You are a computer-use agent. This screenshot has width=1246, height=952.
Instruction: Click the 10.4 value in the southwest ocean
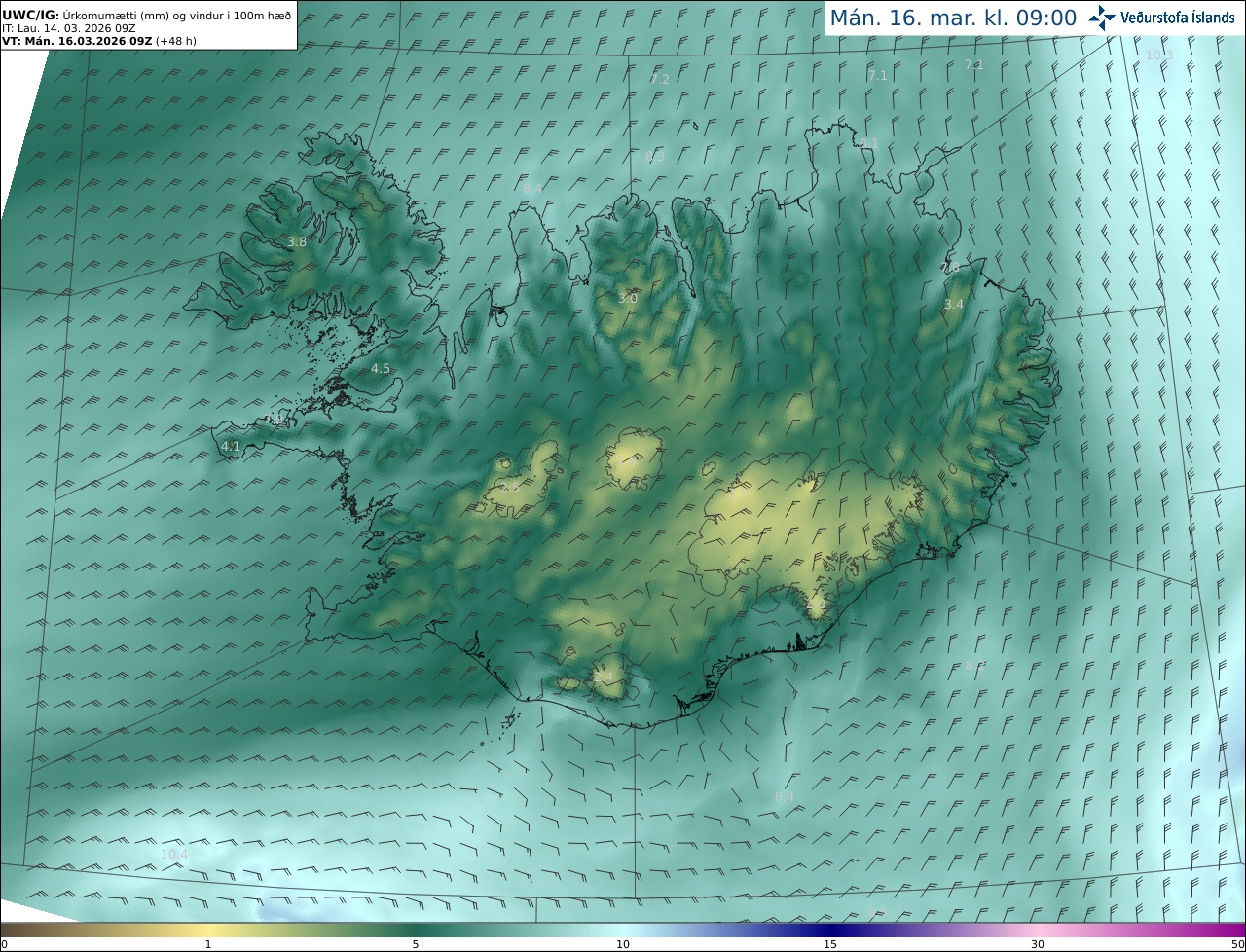coord(173,854)
